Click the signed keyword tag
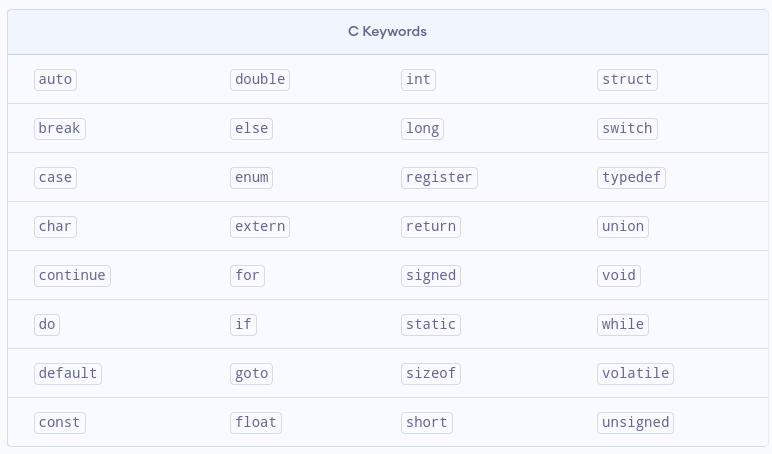Viewport: 772px width, 454px height. pos(431,275)
